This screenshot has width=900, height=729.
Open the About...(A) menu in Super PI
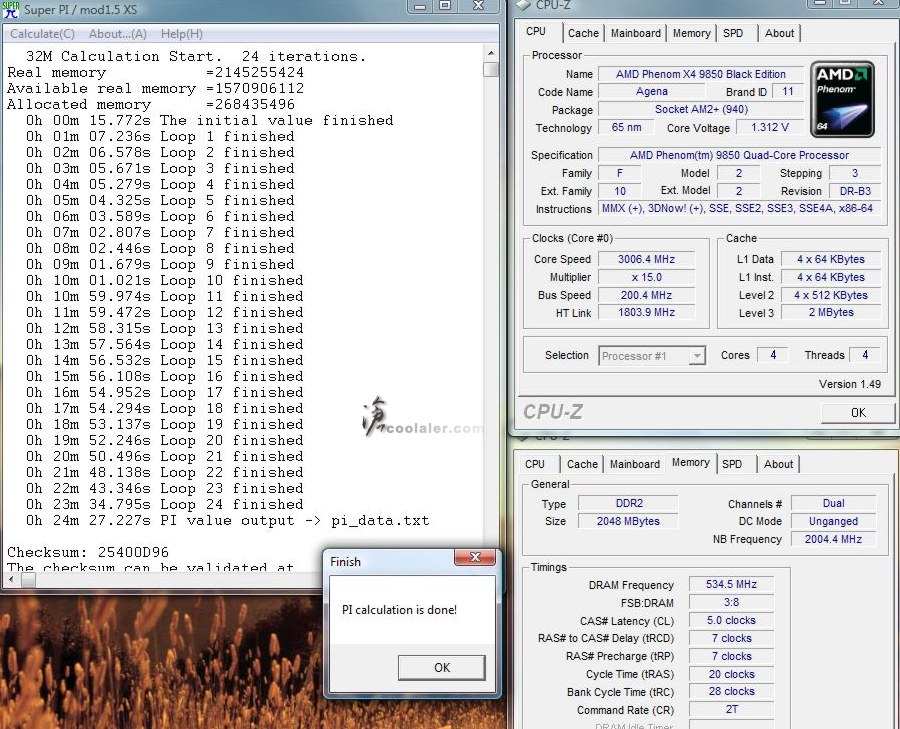click(118, 34)
